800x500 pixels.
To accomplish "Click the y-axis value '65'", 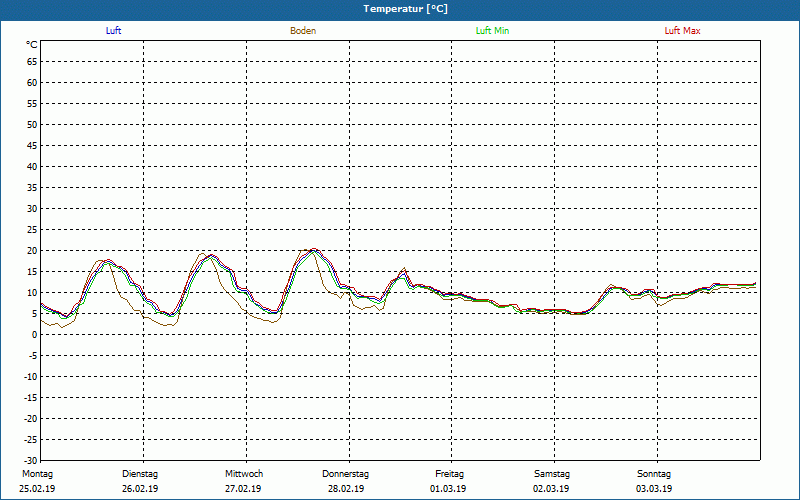I will point(32,62).
